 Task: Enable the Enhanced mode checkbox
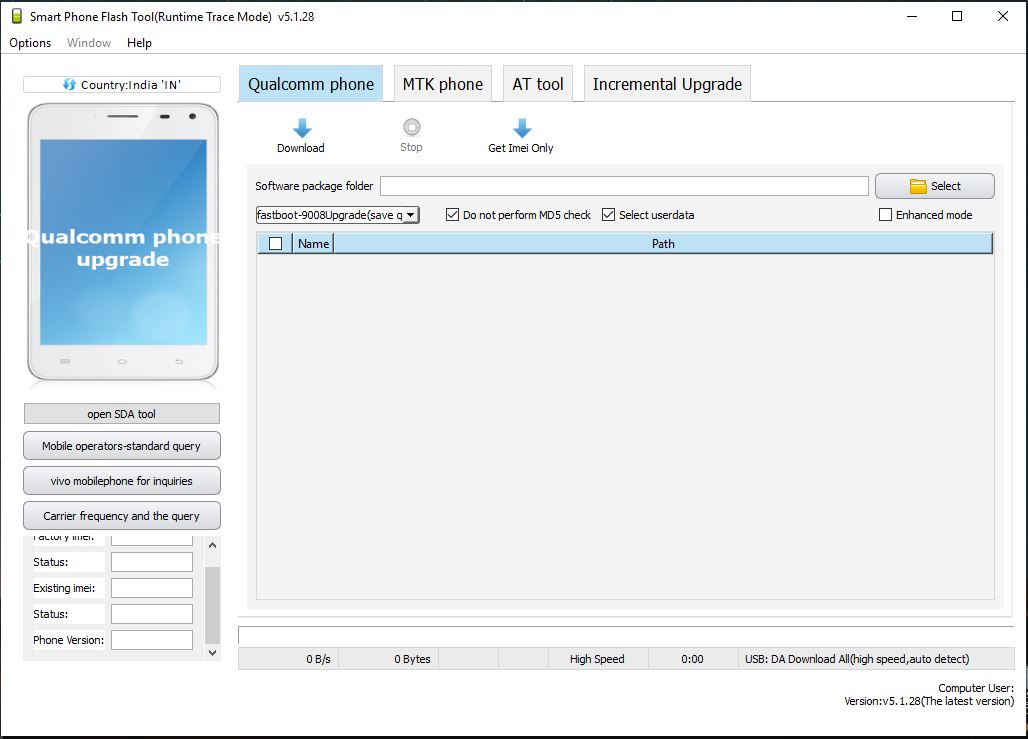(885, 215)
